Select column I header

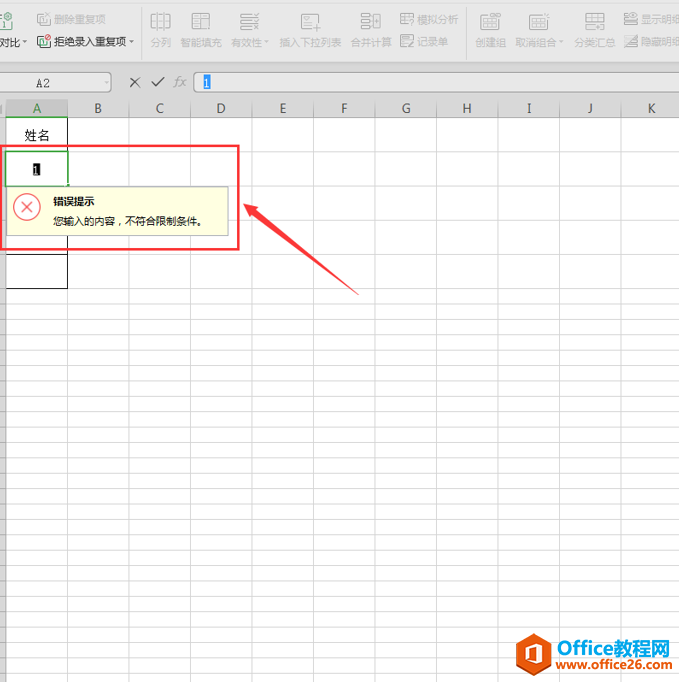(529, 108)
